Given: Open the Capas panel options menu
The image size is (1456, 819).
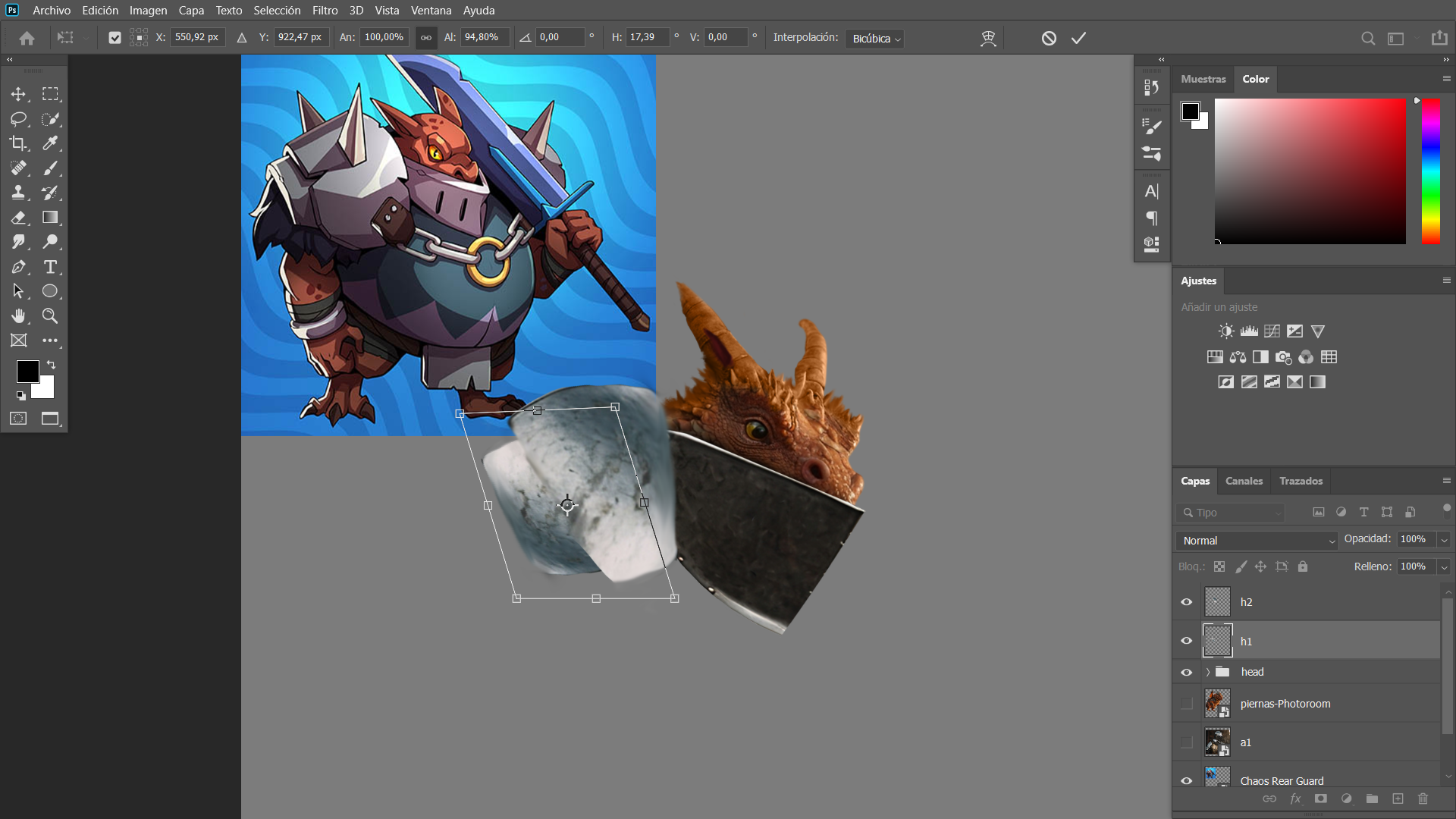Looking at the screenshot, I should 1446,481.
